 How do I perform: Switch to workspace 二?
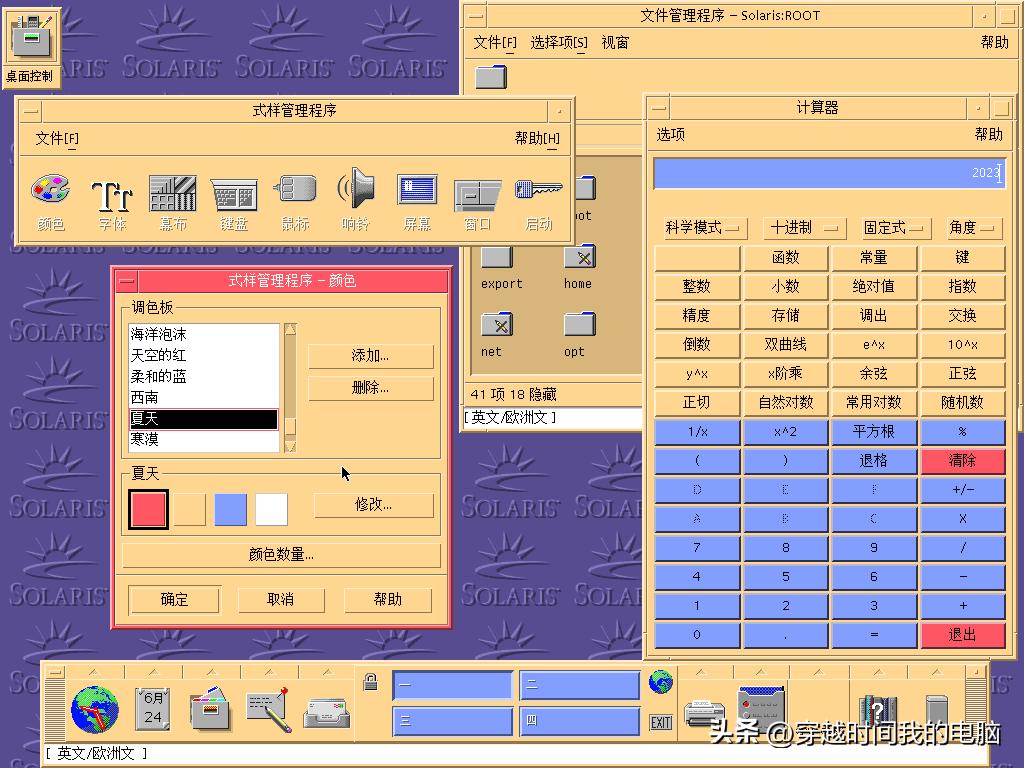coord(580,685)
